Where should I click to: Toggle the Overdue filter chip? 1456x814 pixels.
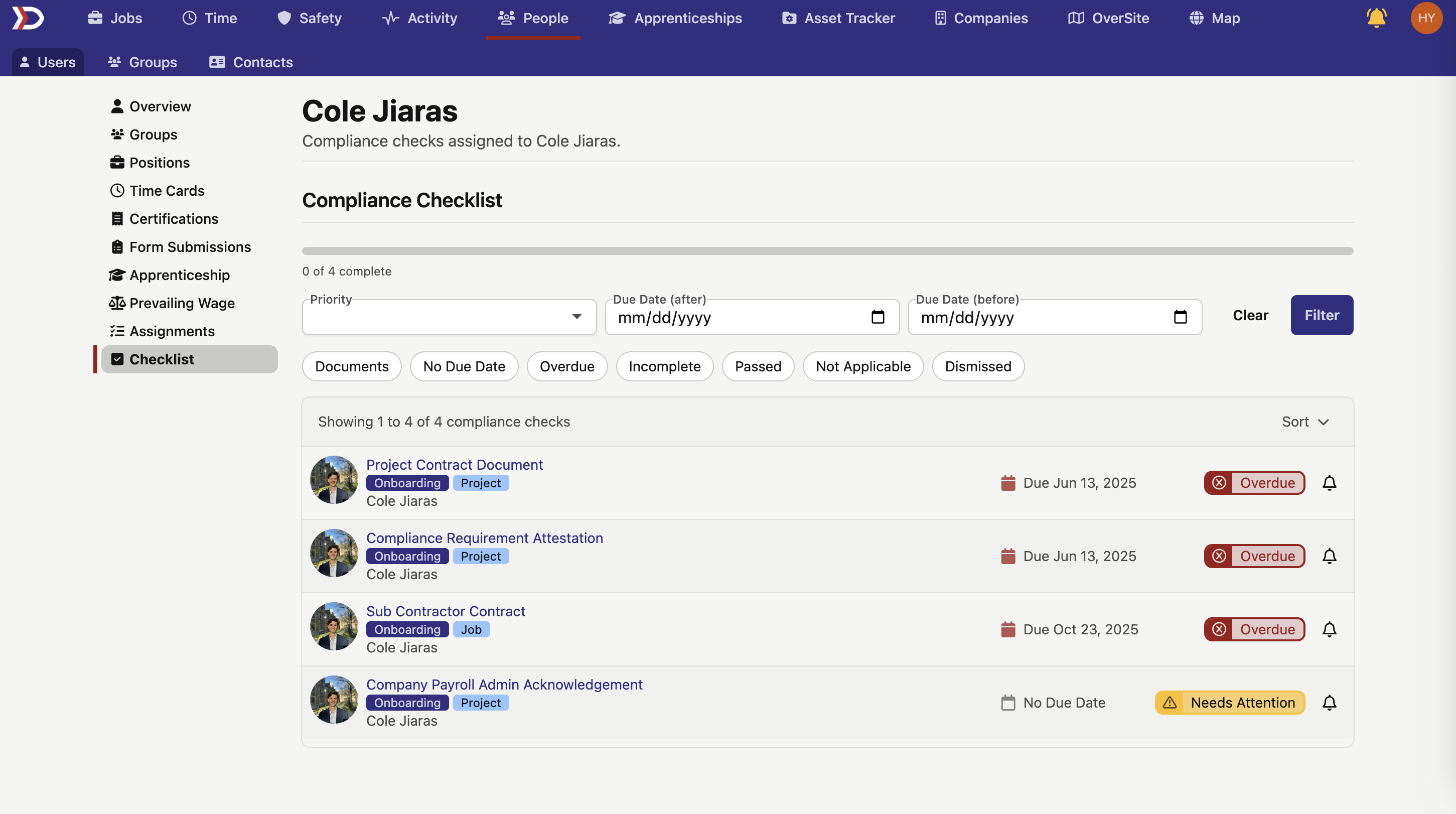click(x=566, y=366)
